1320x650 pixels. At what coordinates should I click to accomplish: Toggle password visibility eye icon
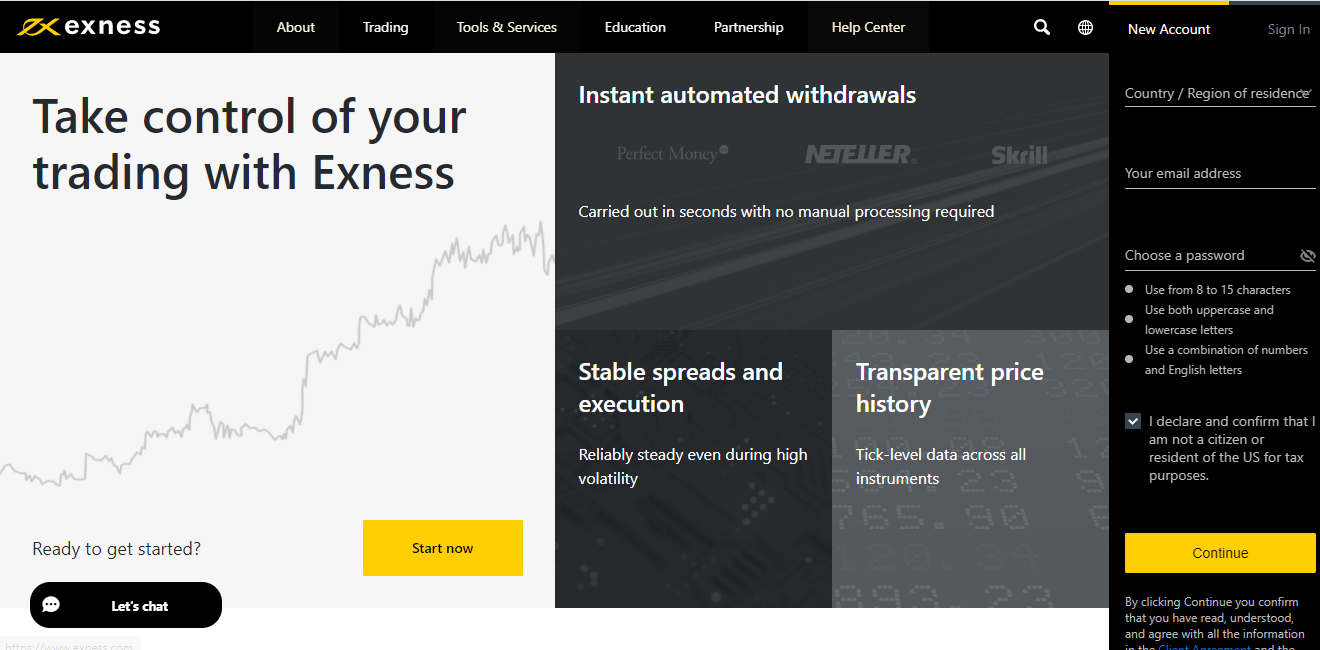1307,256
